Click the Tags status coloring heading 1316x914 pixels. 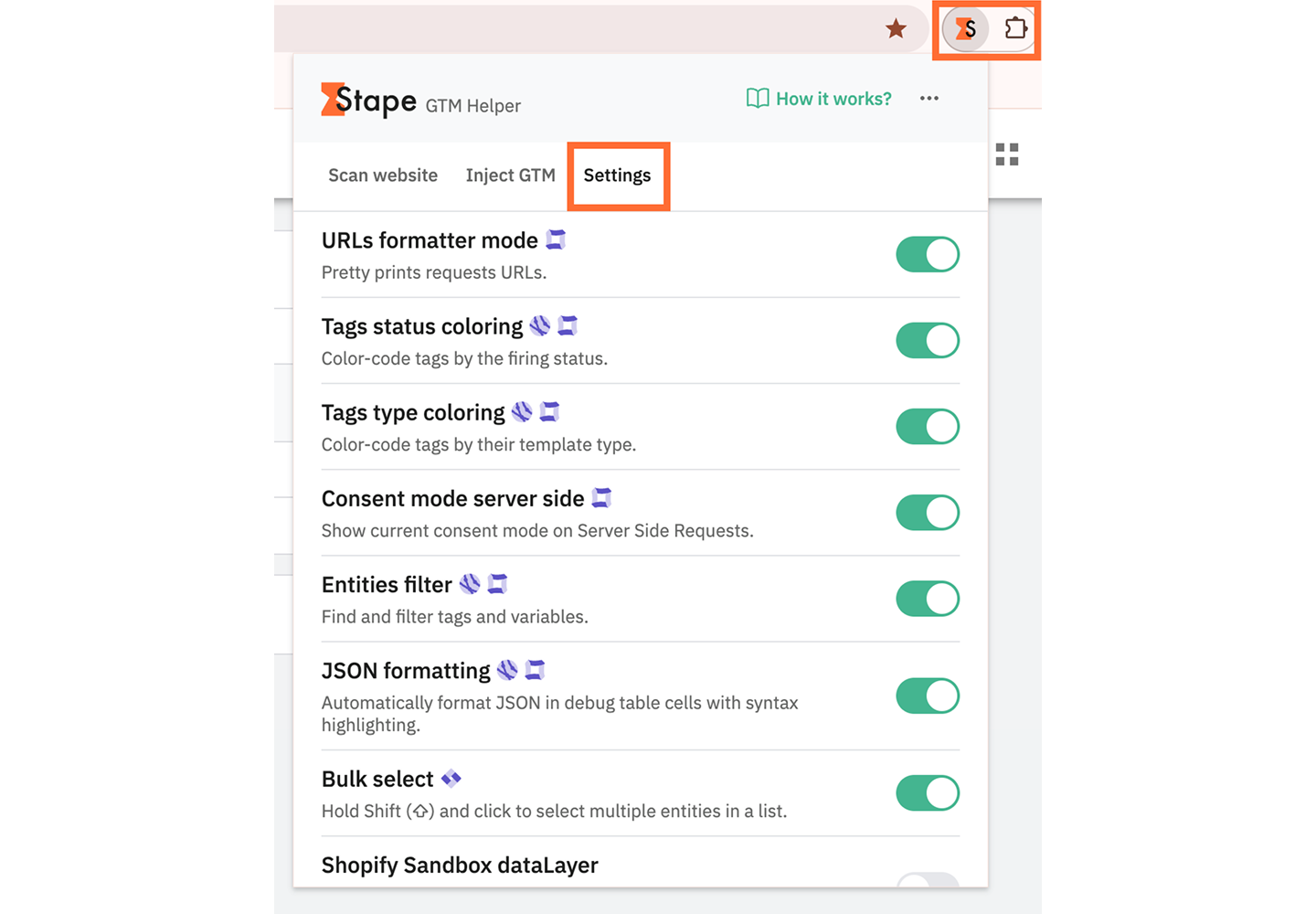422,326
